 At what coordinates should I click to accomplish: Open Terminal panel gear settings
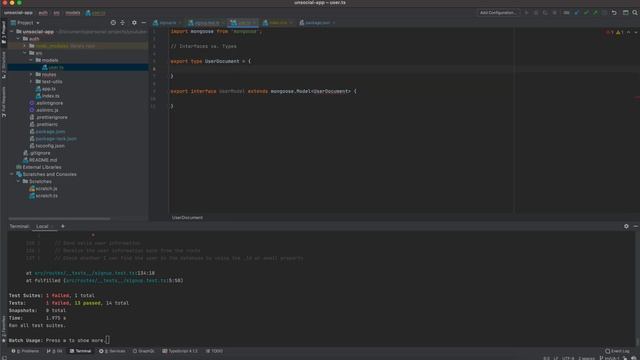(626, 226)
